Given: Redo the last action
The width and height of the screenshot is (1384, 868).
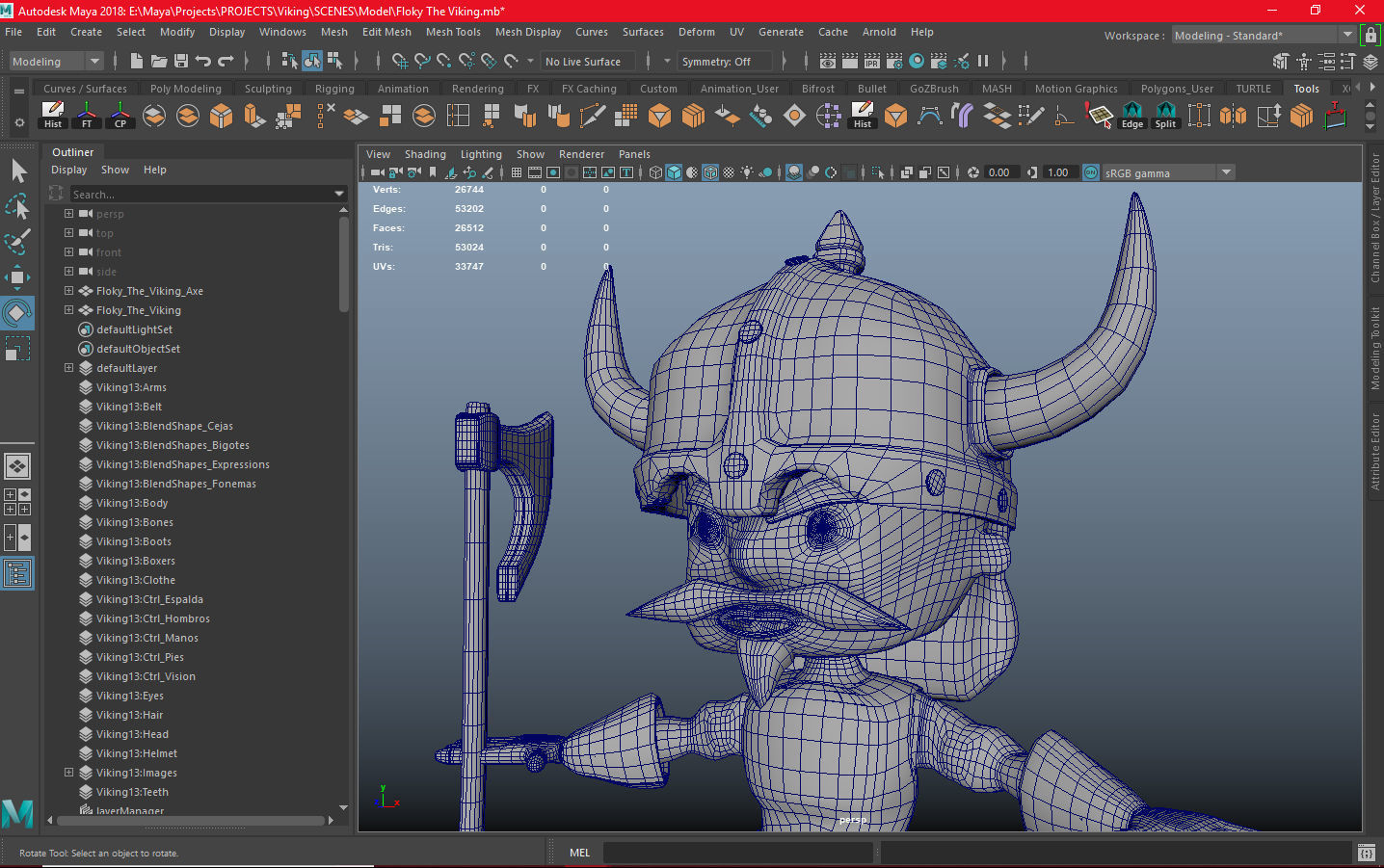Looking at the screenshot, I should coord(226,61).
